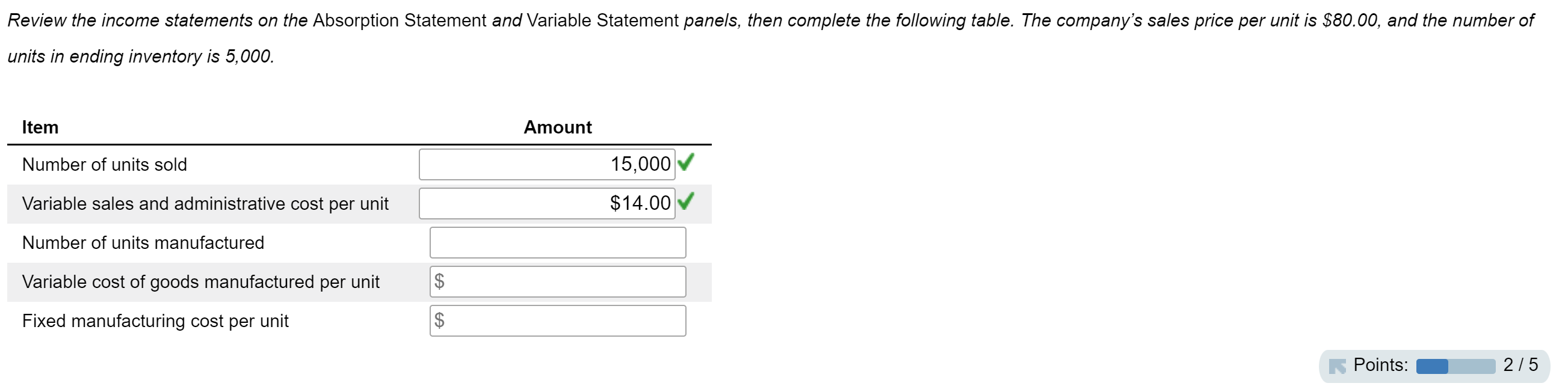Image resolution: width=1568 pixels, height=392 pixels.
Task: Select the Fixed manufacturing cost per unit field
Action: 557,320
